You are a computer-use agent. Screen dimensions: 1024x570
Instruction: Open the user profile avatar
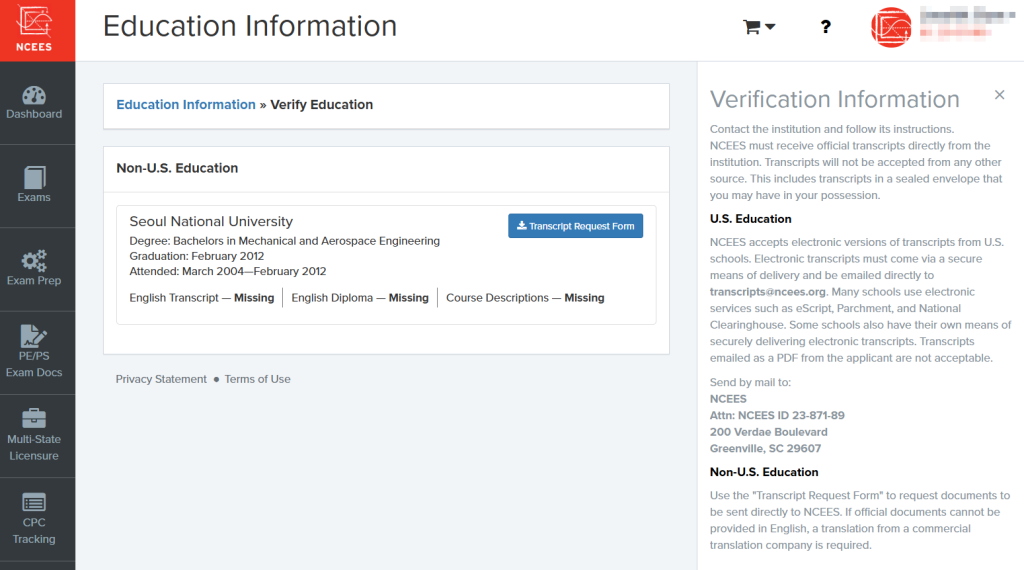pos(891,27)
